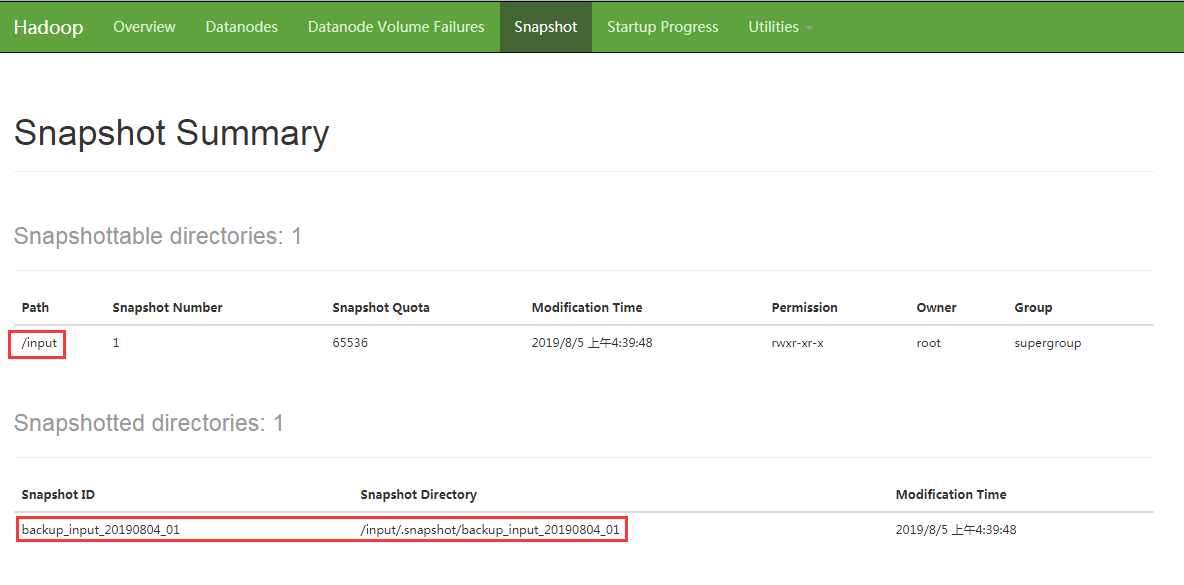
Task: Select the /input/.snapshot/backup_input_20190804_01 directory cell
Action: click(490, 530)
